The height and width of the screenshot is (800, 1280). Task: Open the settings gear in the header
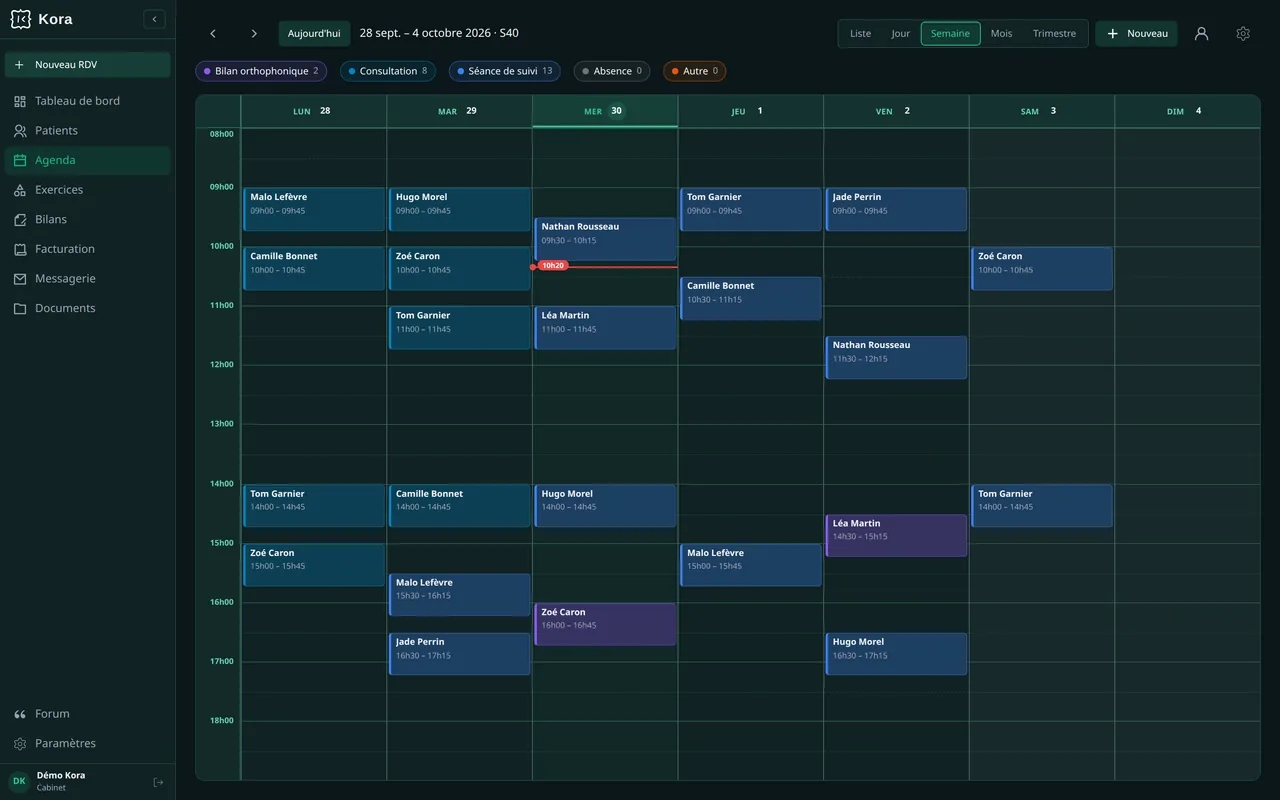coord(1243,33)
